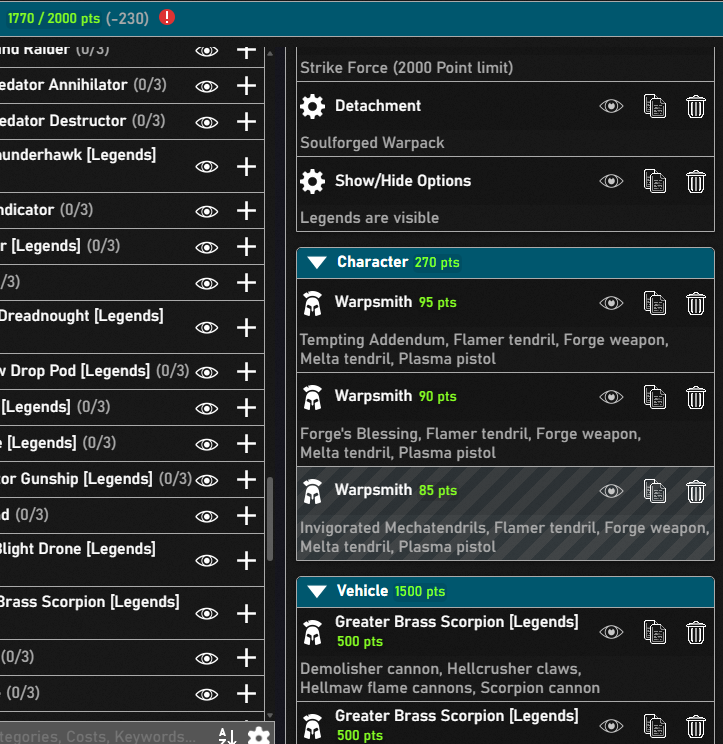The height and width of the screenshot is (744, 723).
Task: Collapse the Vehicle category
Action: pyautogui.click(x=316, y=591)
